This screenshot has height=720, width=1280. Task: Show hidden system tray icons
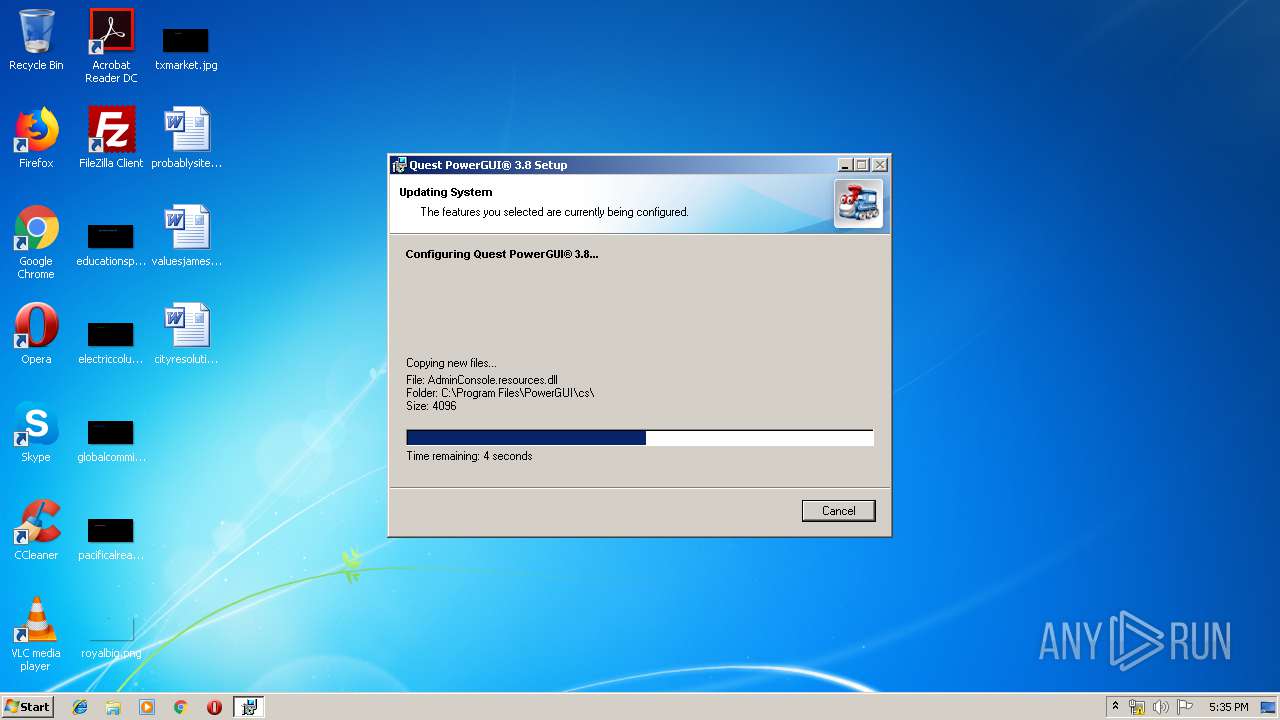[x=1115, y=707]
